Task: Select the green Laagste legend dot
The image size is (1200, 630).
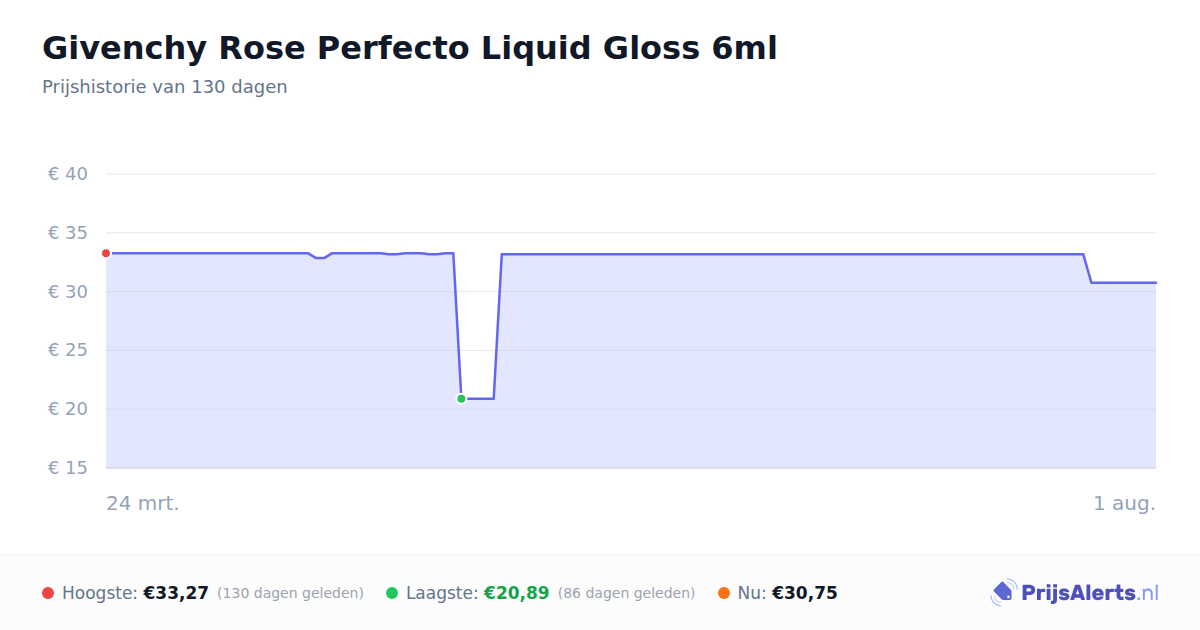Action: coord(392,593)
